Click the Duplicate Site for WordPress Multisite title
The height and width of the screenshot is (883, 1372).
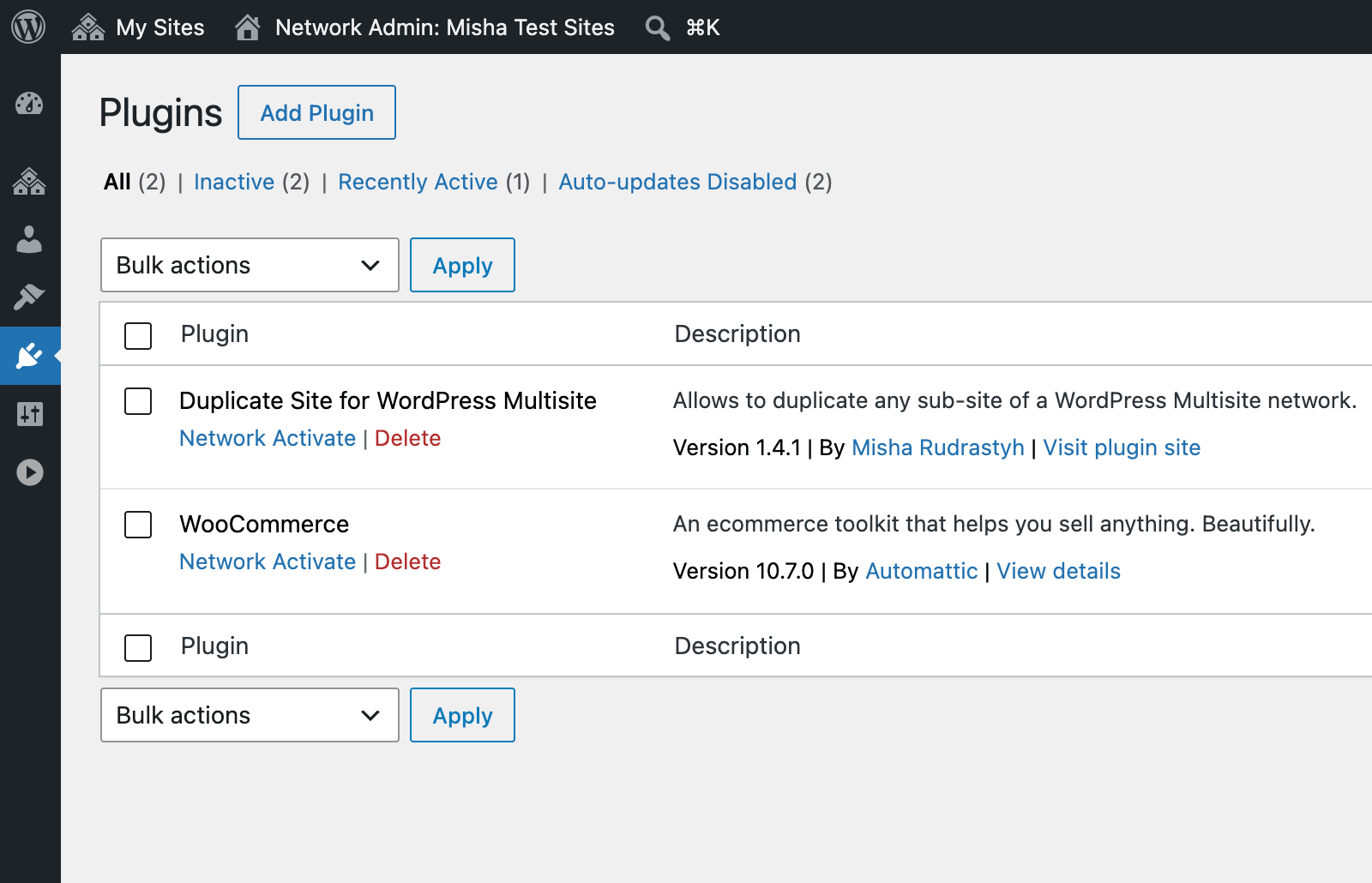coord(388,400)
